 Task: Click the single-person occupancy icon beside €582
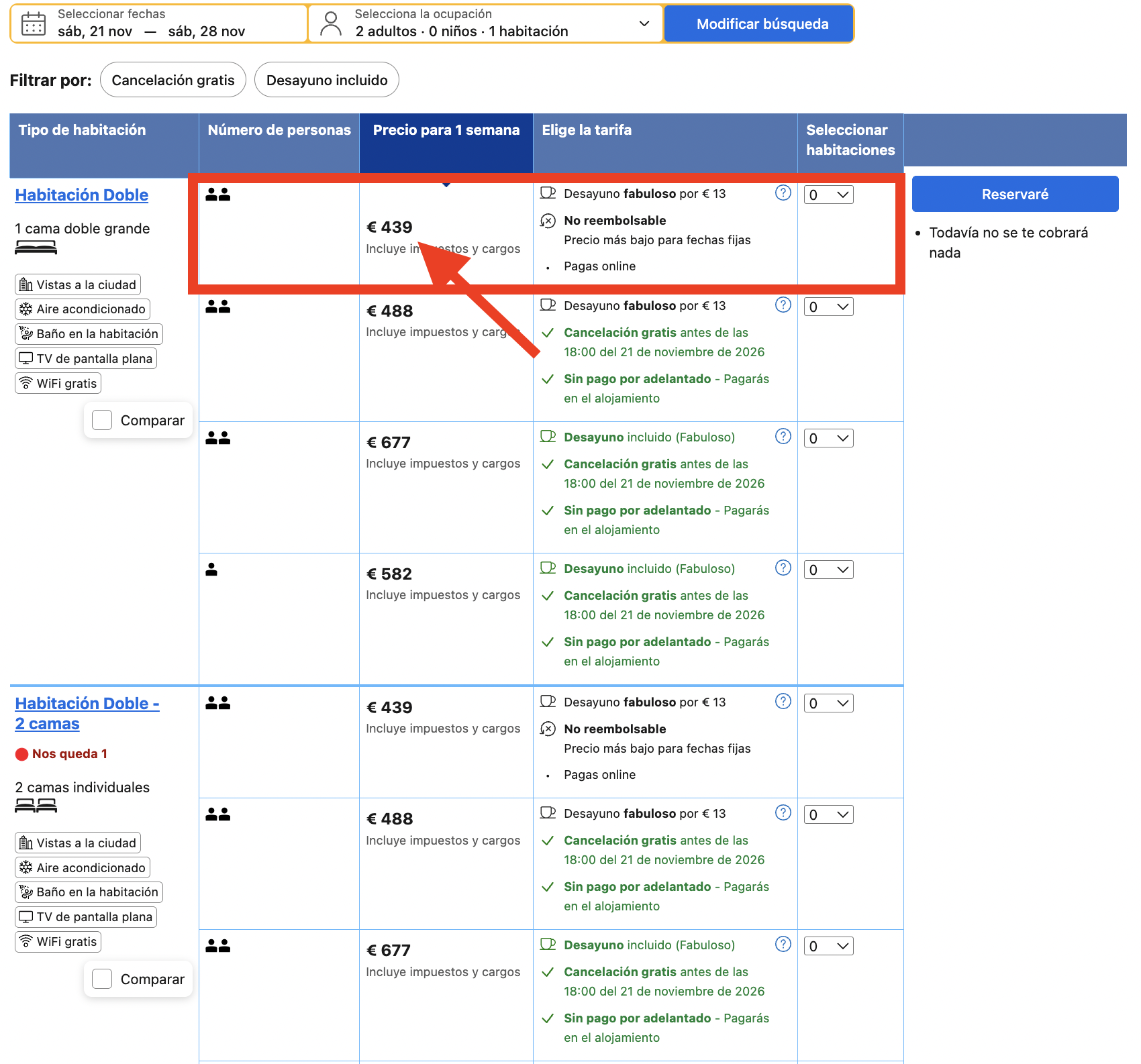pyautogui.click(x=211, y=570)
